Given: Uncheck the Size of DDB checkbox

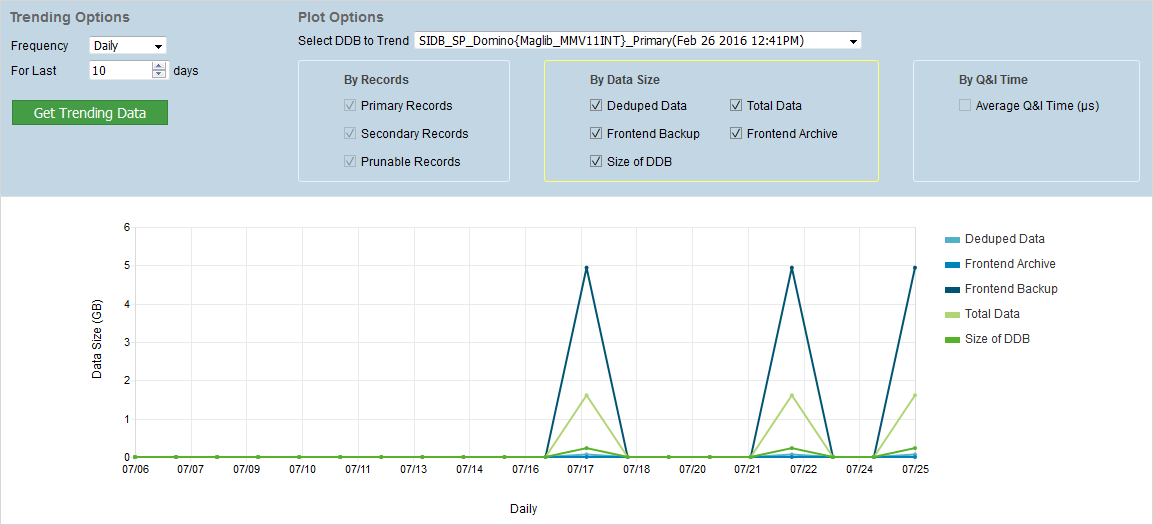Looking at the screenshot, I should (596, 162).
